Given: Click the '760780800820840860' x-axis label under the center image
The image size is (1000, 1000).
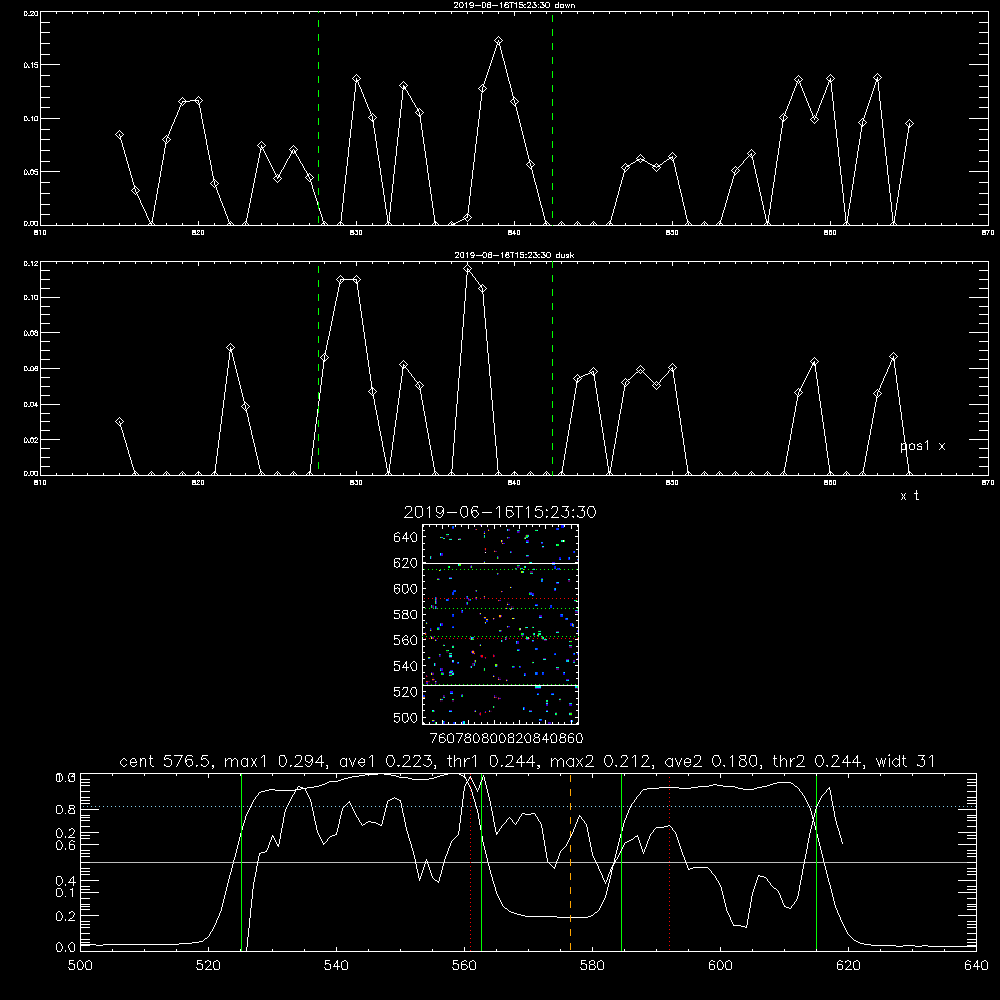Looking at the screenshot, I should pyautogui.click(x=506, y=739).
